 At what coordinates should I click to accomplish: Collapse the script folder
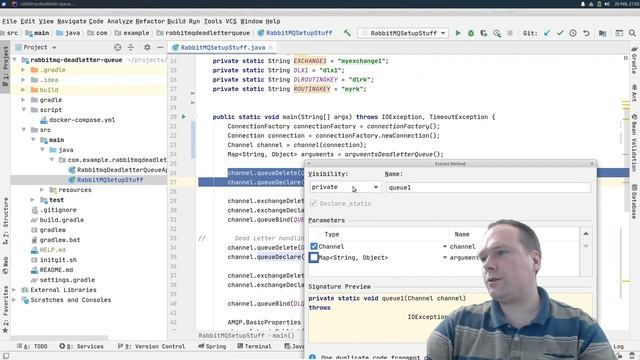[x=23, y=110]
